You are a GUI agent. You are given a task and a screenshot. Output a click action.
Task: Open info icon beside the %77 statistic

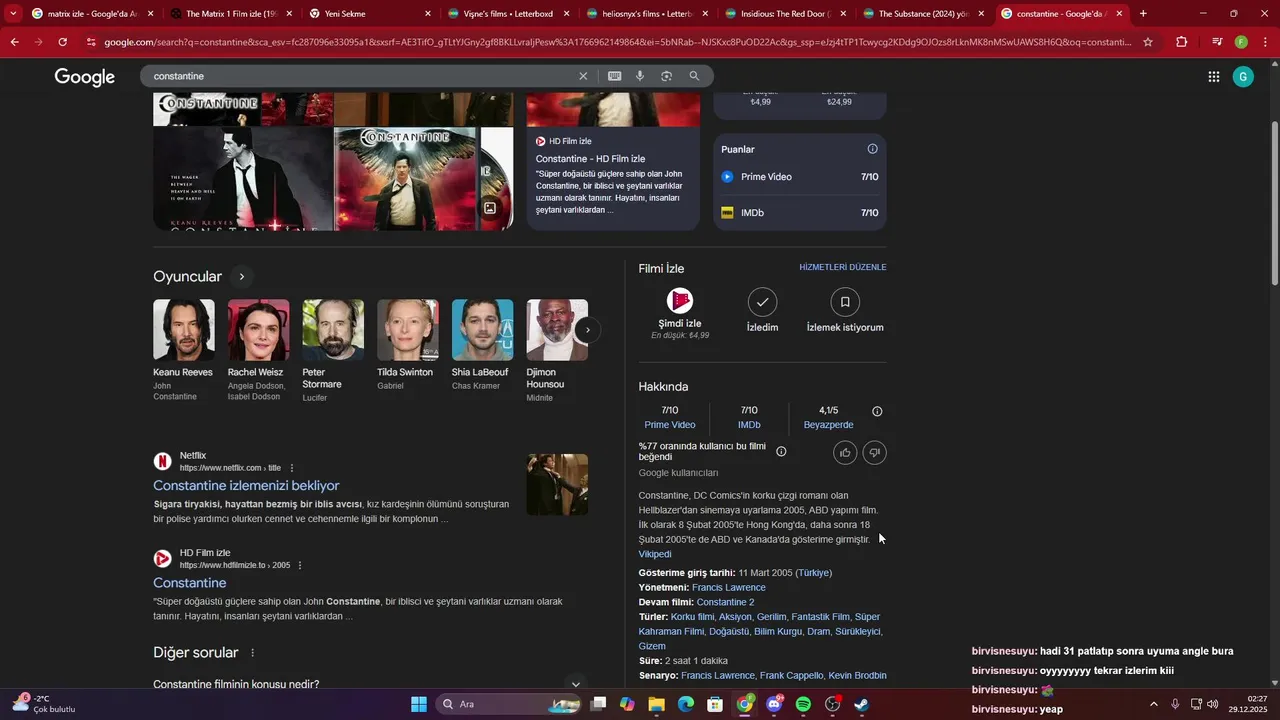781,452
